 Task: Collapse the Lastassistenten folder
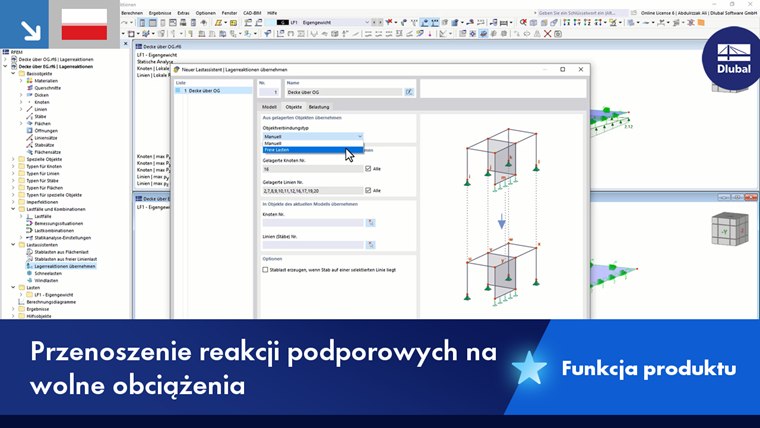click(13, 245)
